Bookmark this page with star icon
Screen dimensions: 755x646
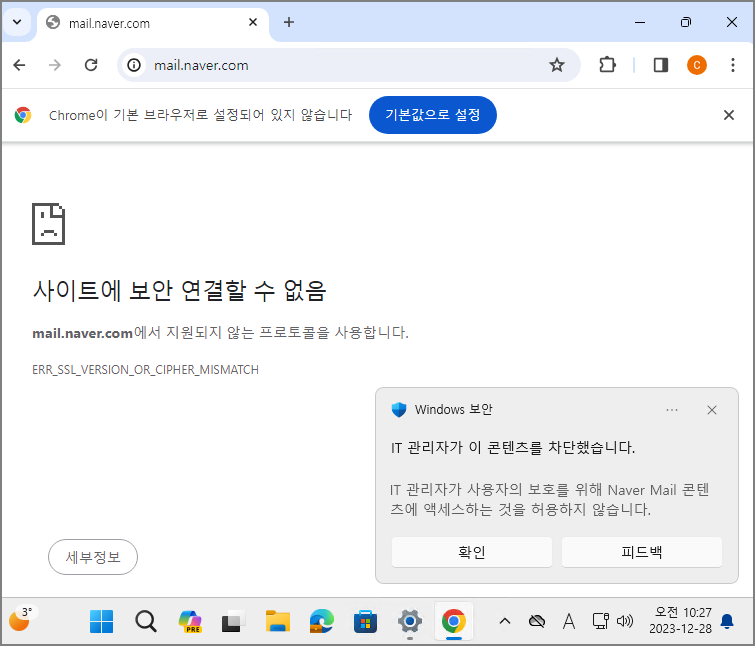tap(557, 65)
